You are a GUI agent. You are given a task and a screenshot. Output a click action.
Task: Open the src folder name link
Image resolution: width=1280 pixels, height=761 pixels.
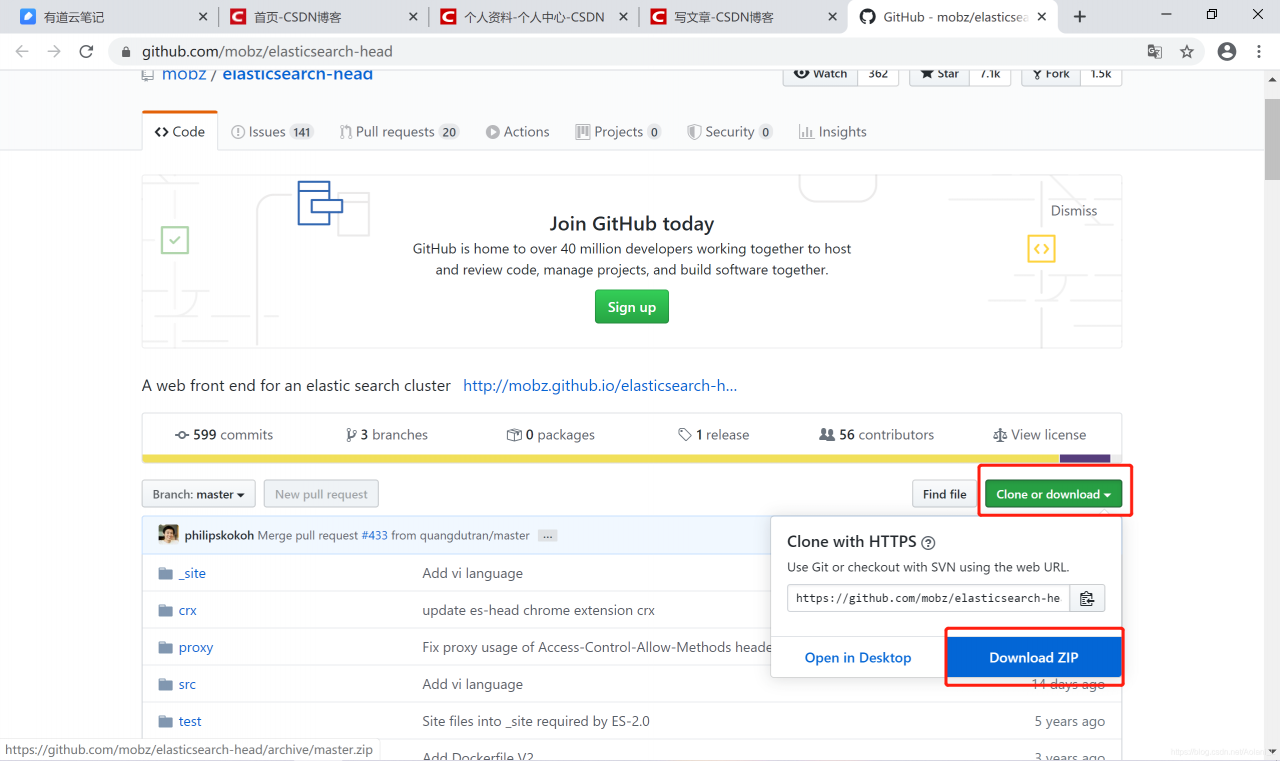[187, 684]
